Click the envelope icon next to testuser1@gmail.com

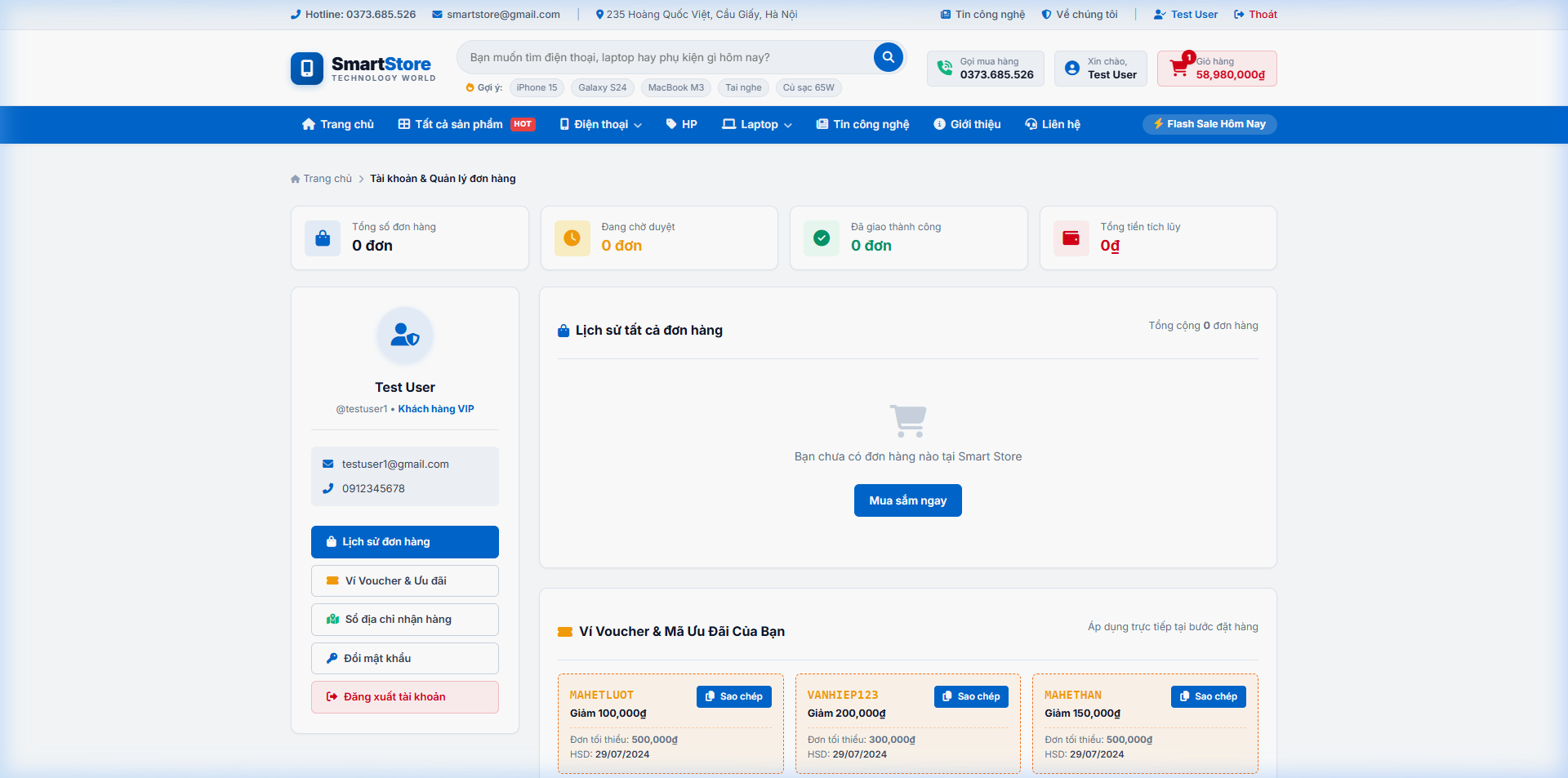(328, 464)
